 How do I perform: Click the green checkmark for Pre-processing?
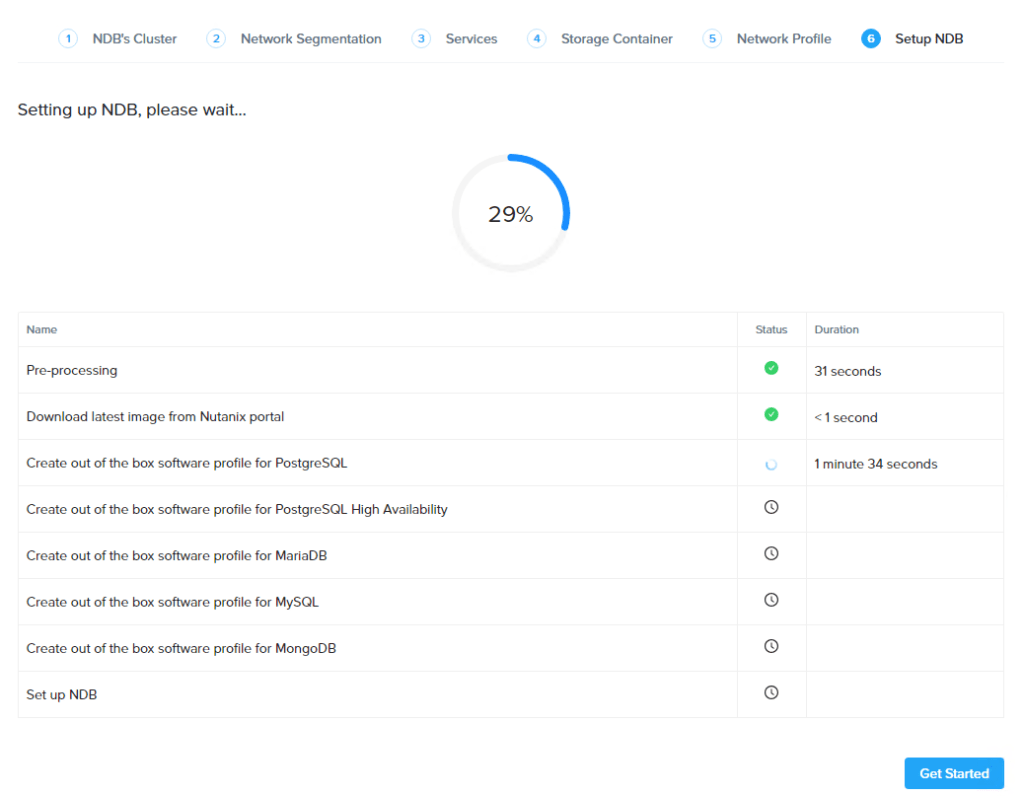pyautogui.click(x=771, y=368)
